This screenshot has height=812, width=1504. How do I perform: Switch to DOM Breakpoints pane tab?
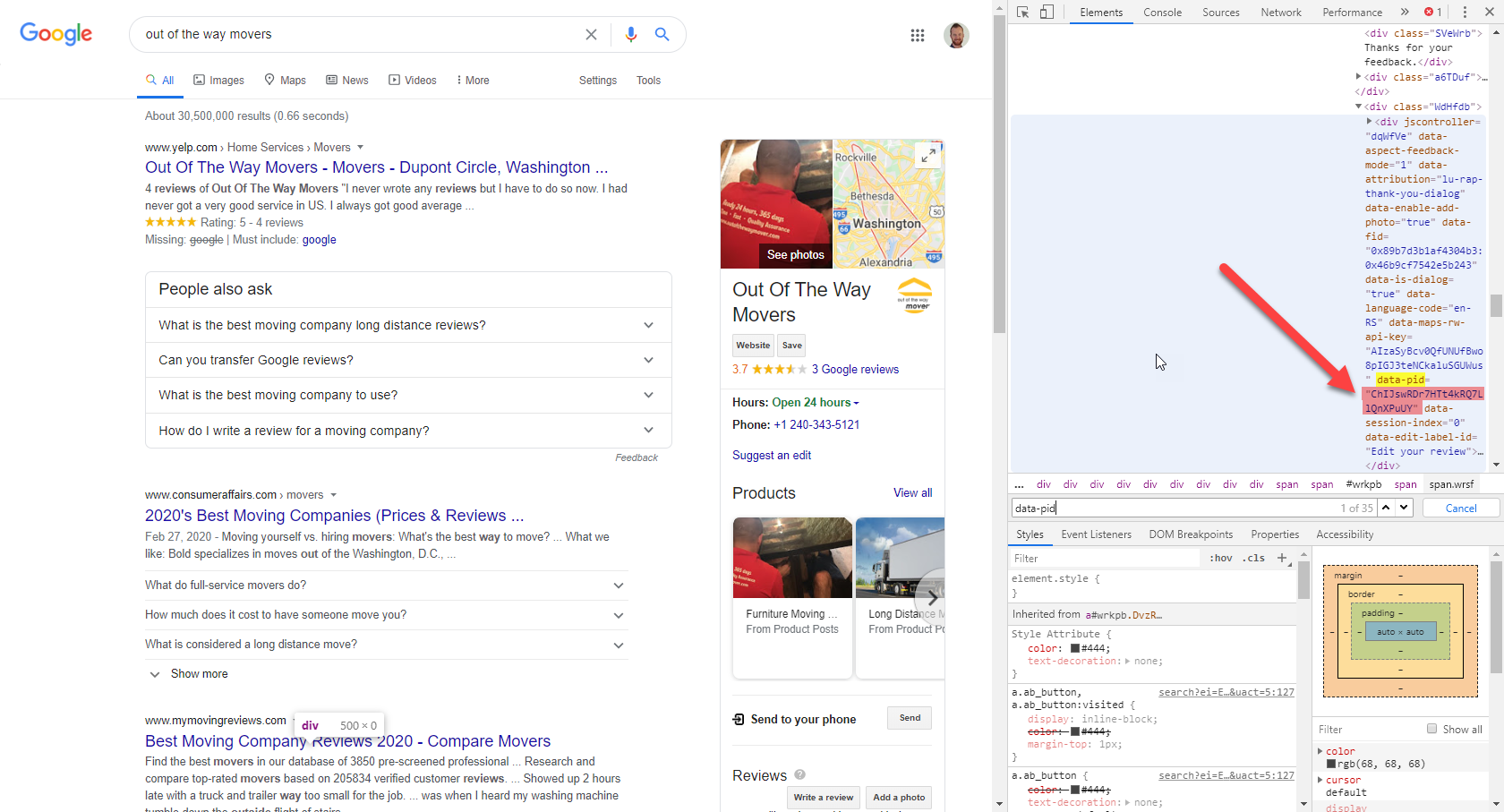[x=1191, y=534]
